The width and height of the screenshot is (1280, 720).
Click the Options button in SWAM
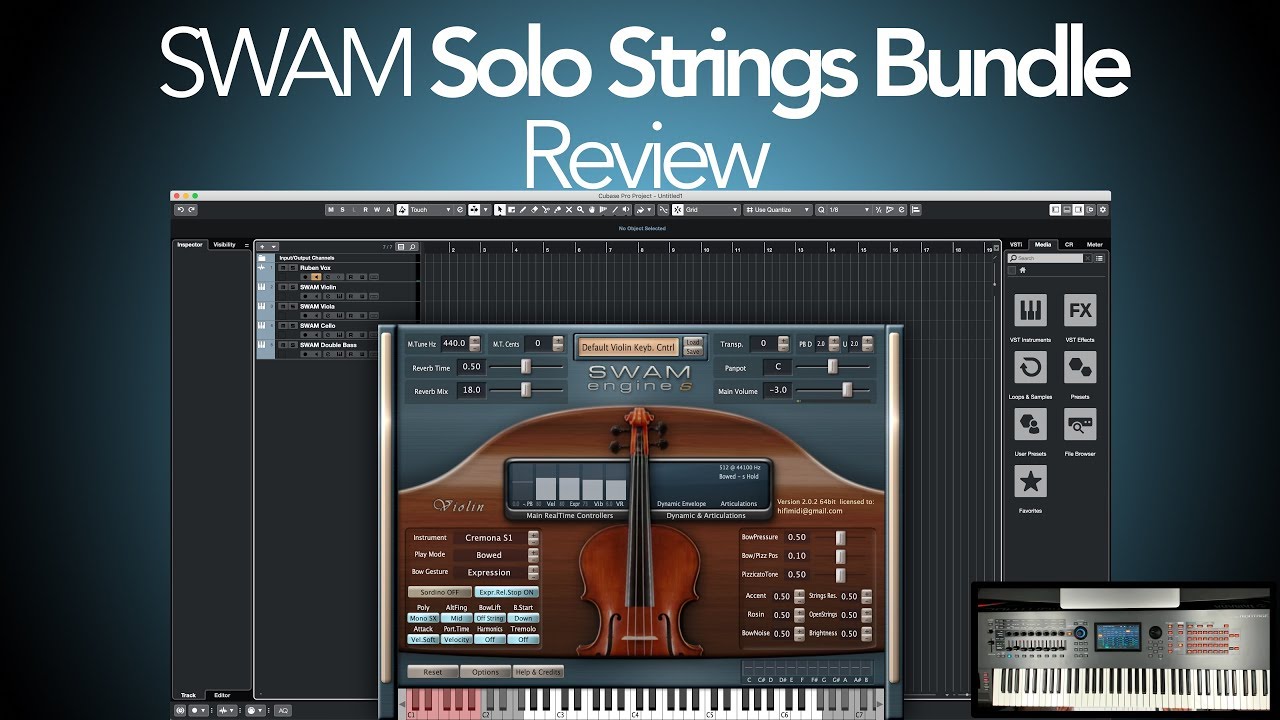[x=485, y=672]
